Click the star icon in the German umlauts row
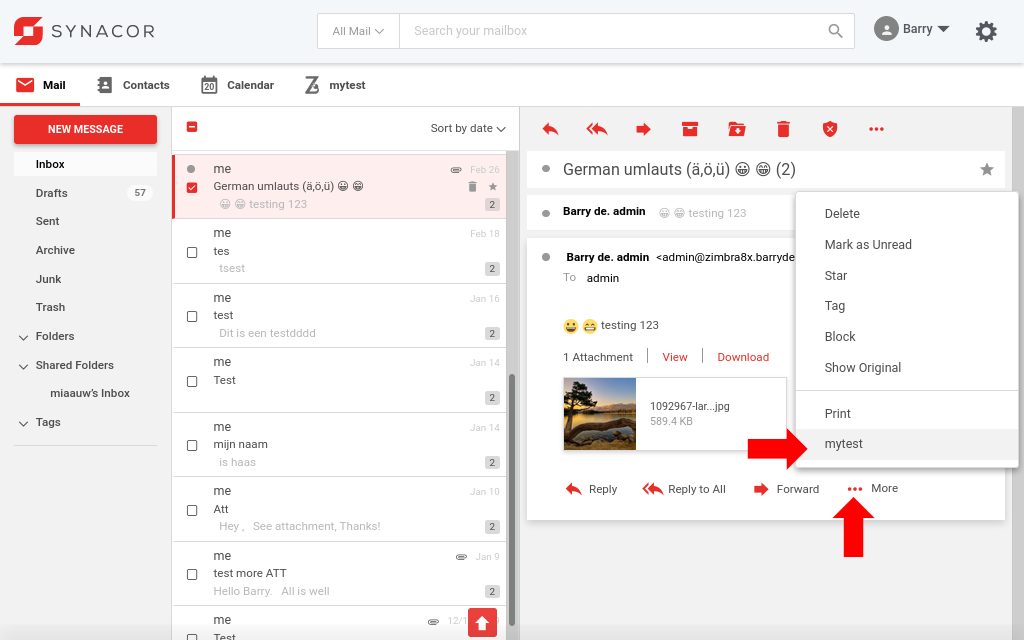The width and height of the screenshot is (1024, 640). [x=492, y=187]
